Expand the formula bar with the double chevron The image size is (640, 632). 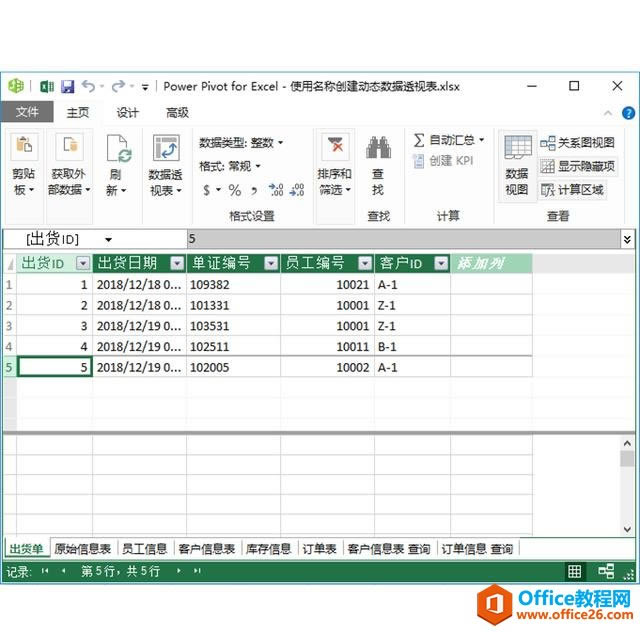[627, 239]
